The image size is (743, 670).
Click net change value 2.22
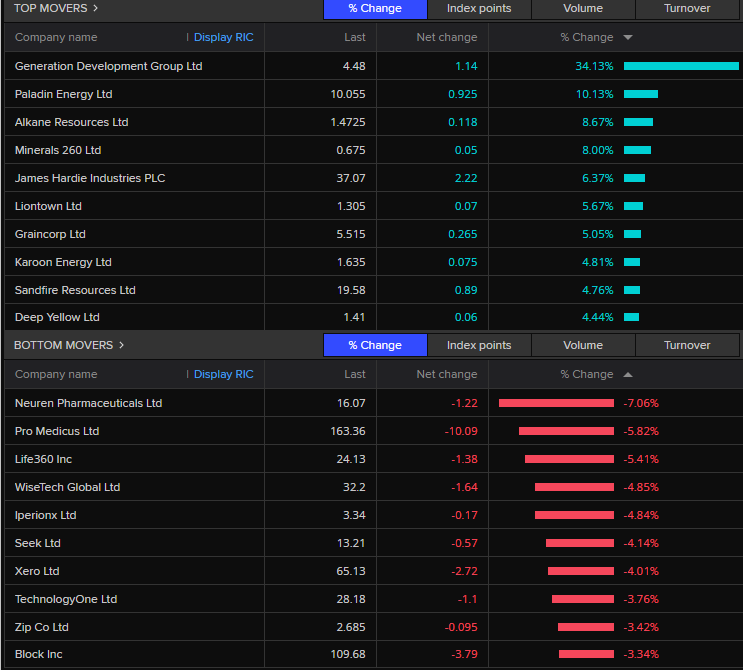point(466,178)
